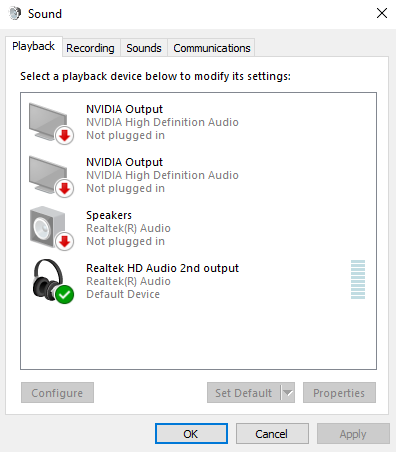Image resolution: width=396 pixels, height=452 pixels.
Task: Click the headphones icon for Realtek 2nd output
Action: pos(53,282)
